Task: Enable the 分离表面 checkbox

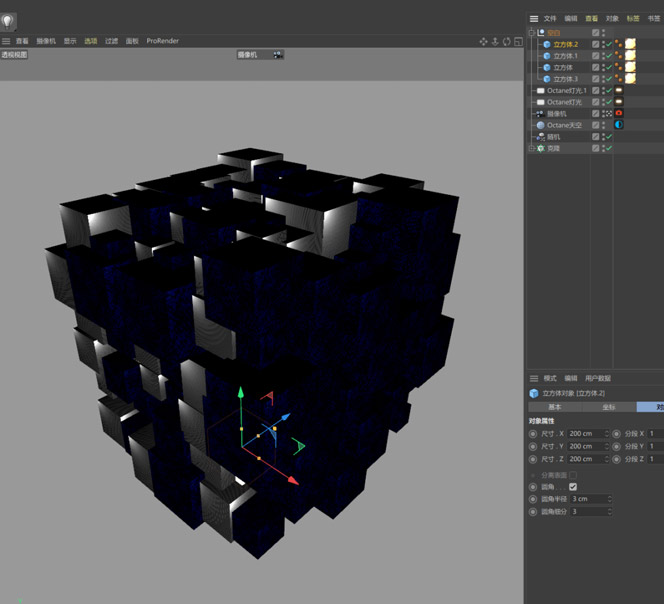Action: tap(573, 475)
